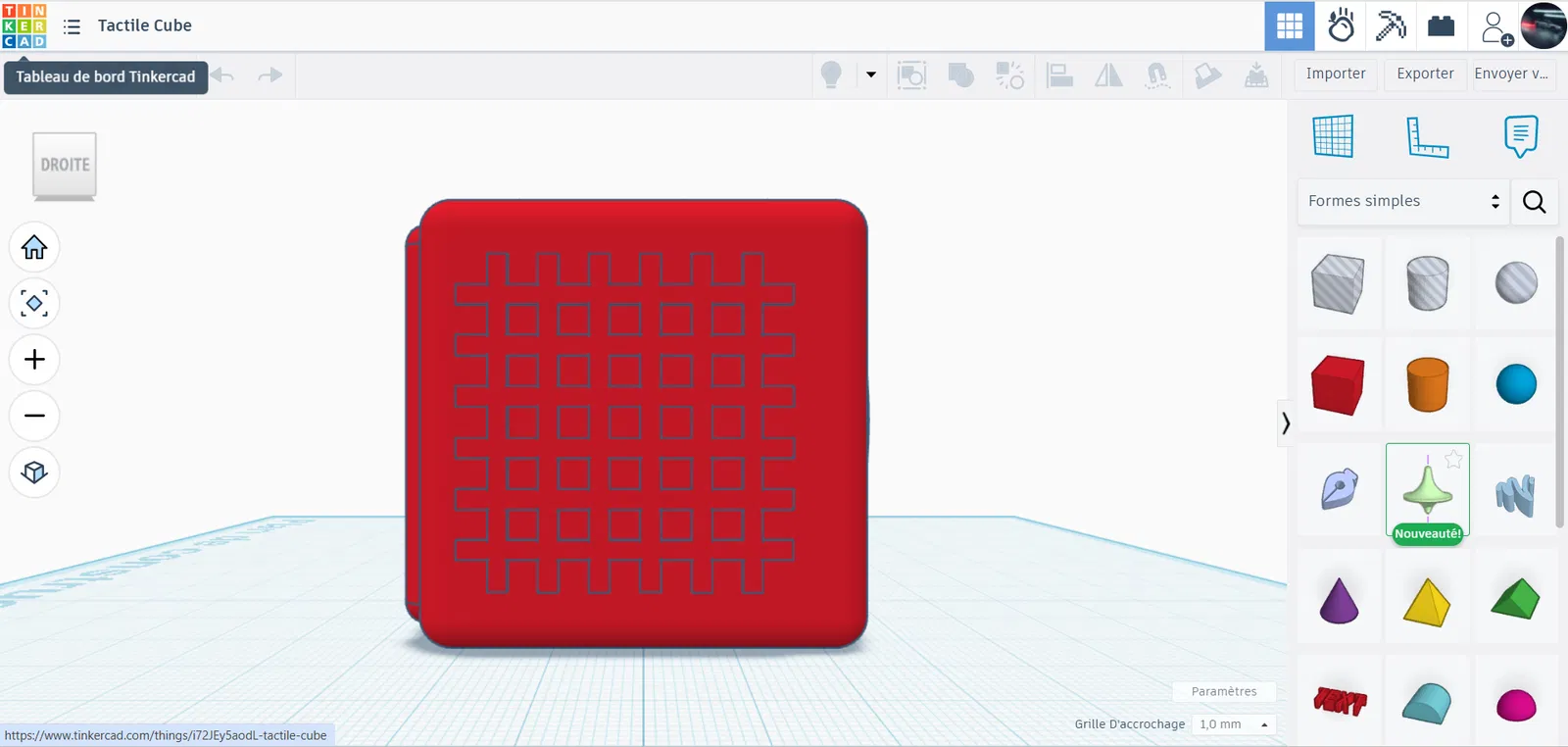This screenshot has width=1568, height=747.
Task: Zoom in with the plus button
Action: [34, 360]
